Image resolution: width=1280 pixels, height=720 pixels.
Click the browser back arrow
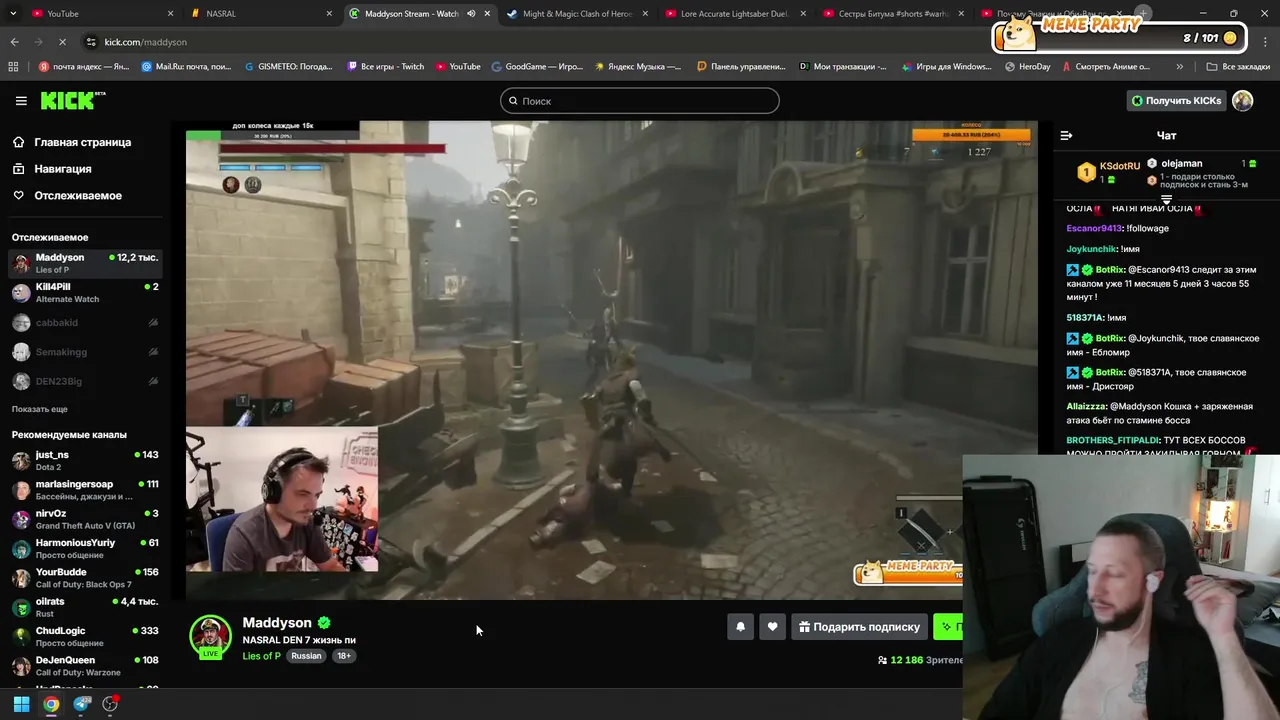(14, 42)
